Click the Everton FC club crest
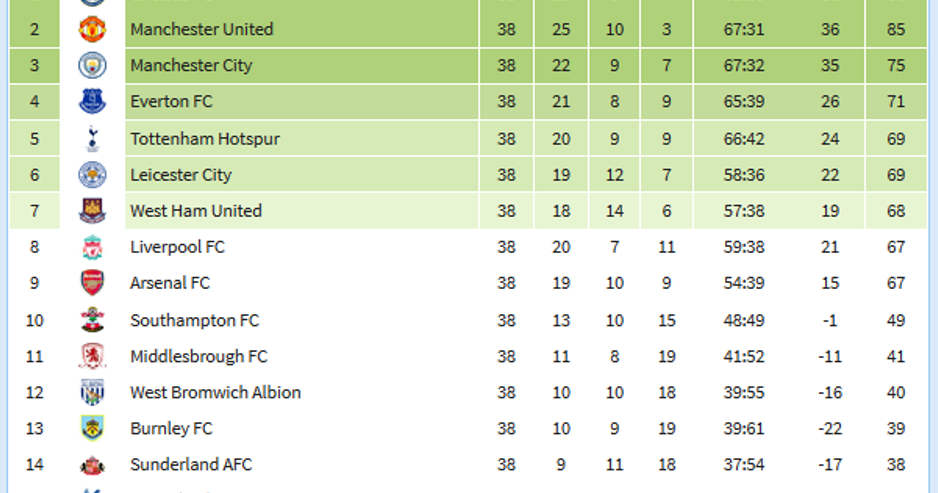 tap(92, 101)
